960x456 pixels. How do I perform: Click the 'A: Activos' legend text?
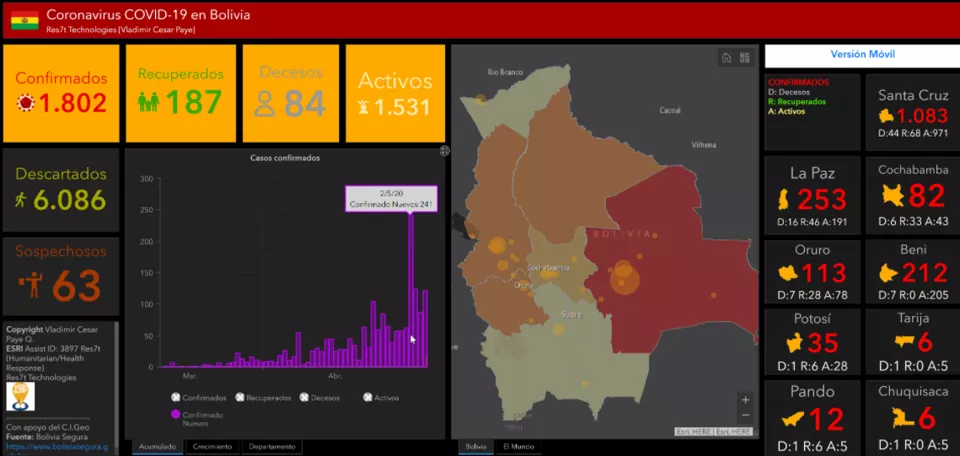(x=787, y=111)
